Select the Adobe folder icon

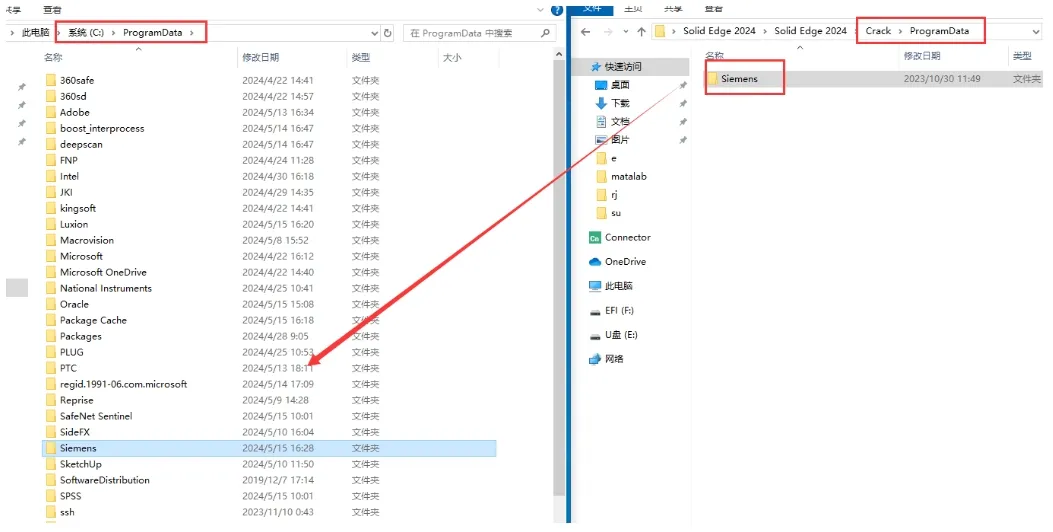coord(51,112)
